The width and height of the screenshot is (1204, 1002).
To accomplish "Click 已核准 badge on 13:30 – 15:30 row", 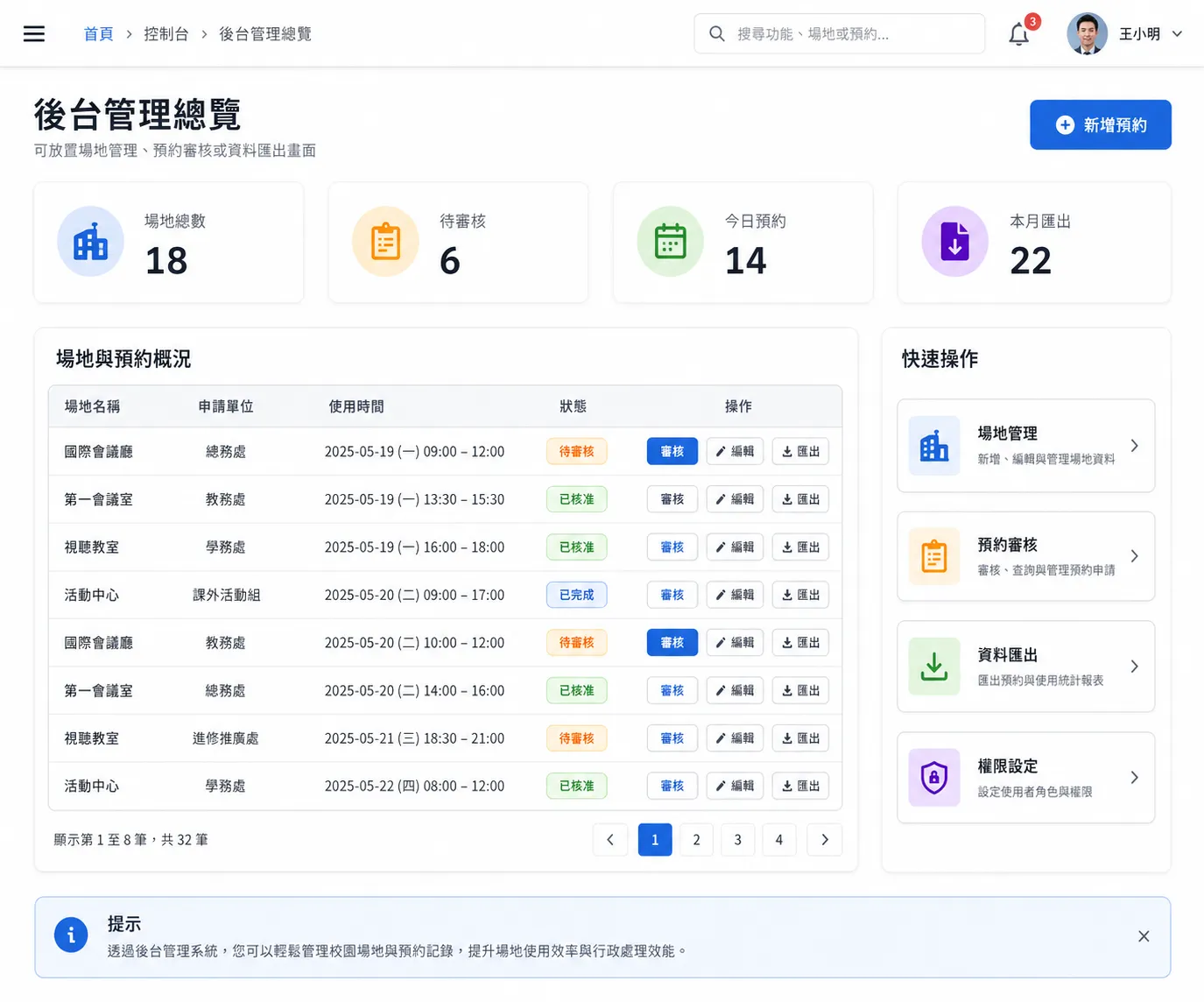I will click(576, 499).
